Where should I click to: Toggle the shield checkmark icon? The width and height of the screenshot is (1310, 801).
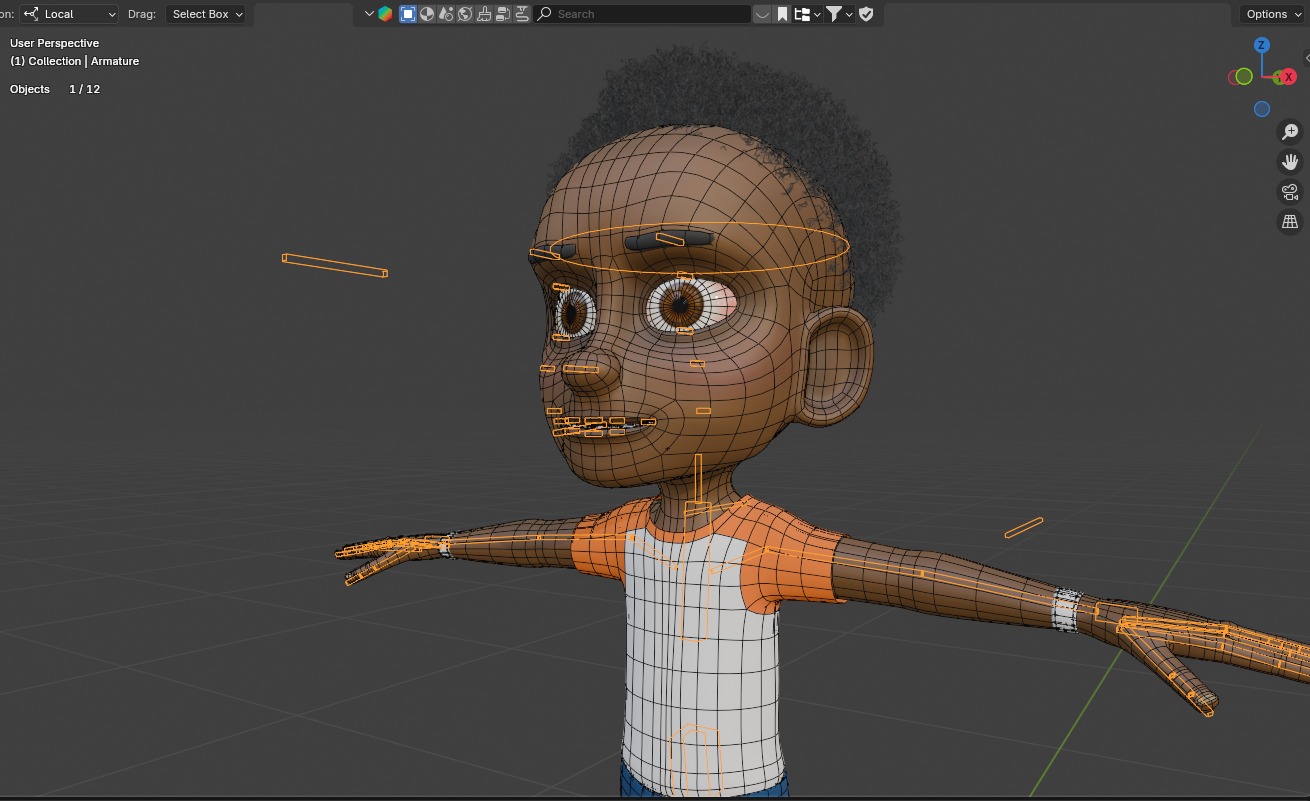866,14
